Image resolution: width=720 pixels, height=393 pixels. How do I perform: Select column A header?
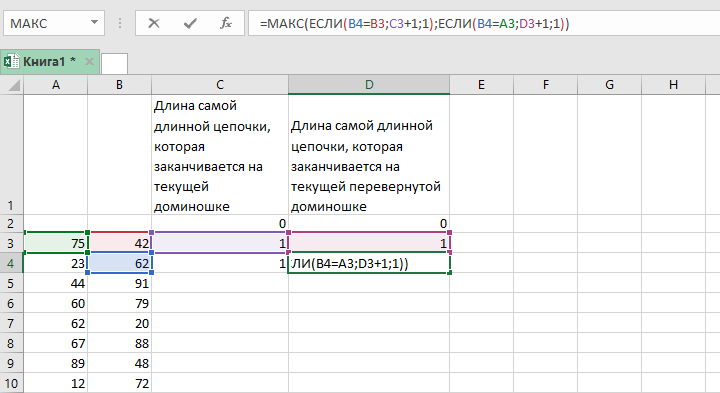(56, 84)
